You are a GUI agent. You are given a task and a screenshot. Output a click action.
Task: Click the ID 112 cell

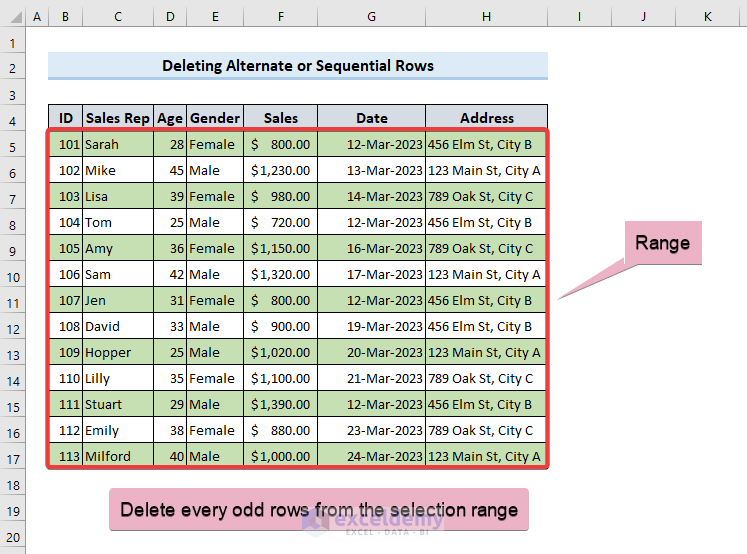(65, 430)
